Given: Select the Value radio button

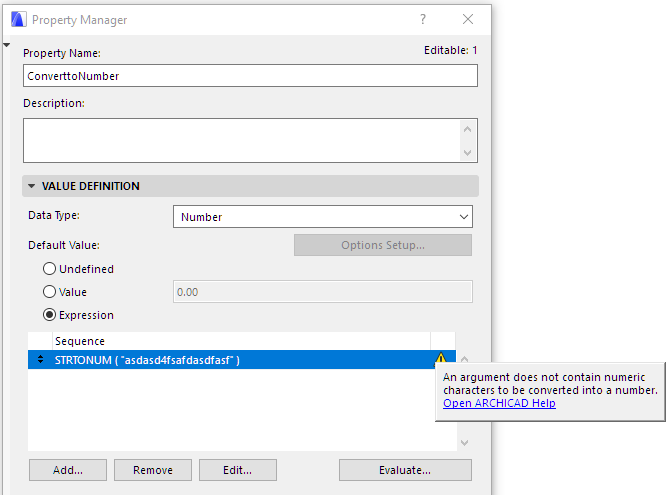Looking at the screenshot, I should [49, 292].
